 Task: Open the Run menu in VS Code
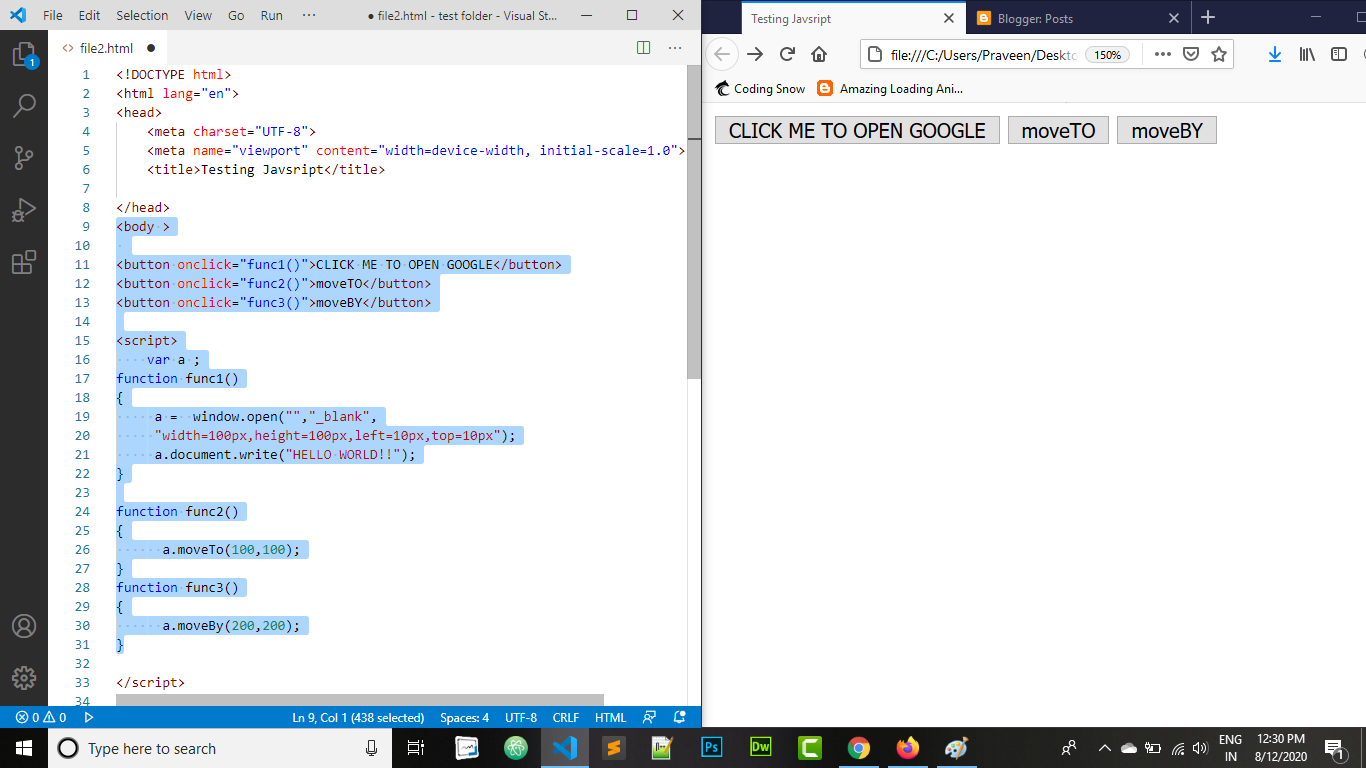(271, 16)
